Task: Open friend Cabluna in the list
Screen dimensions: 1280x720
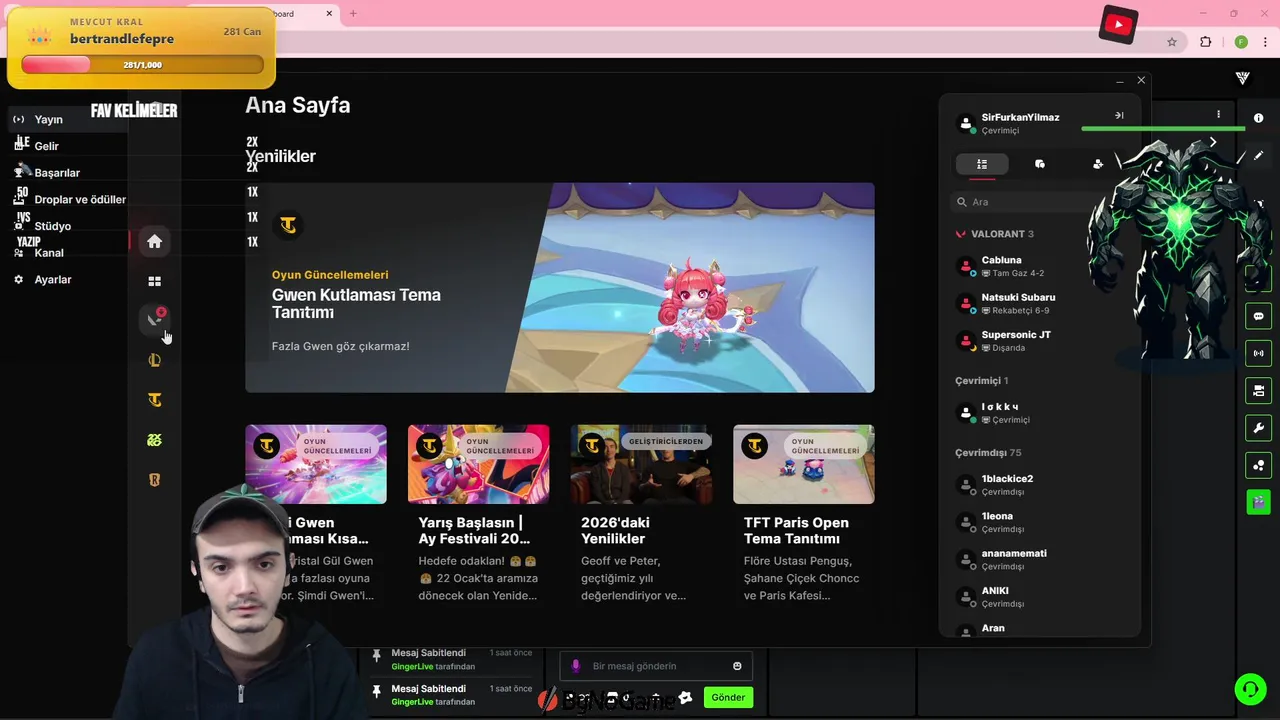Action: tap(1040, 266)
